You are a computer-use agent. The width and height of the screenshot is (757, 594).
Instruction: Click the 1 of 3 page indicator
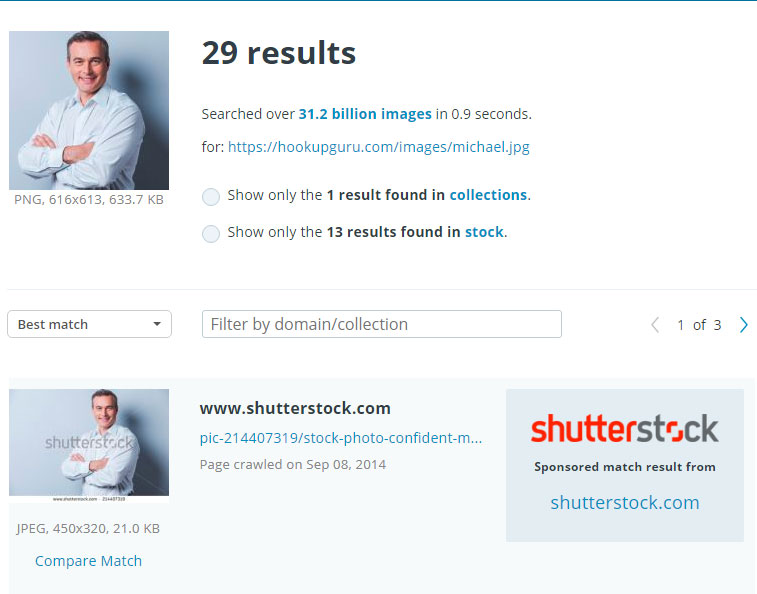pos(699,325)
